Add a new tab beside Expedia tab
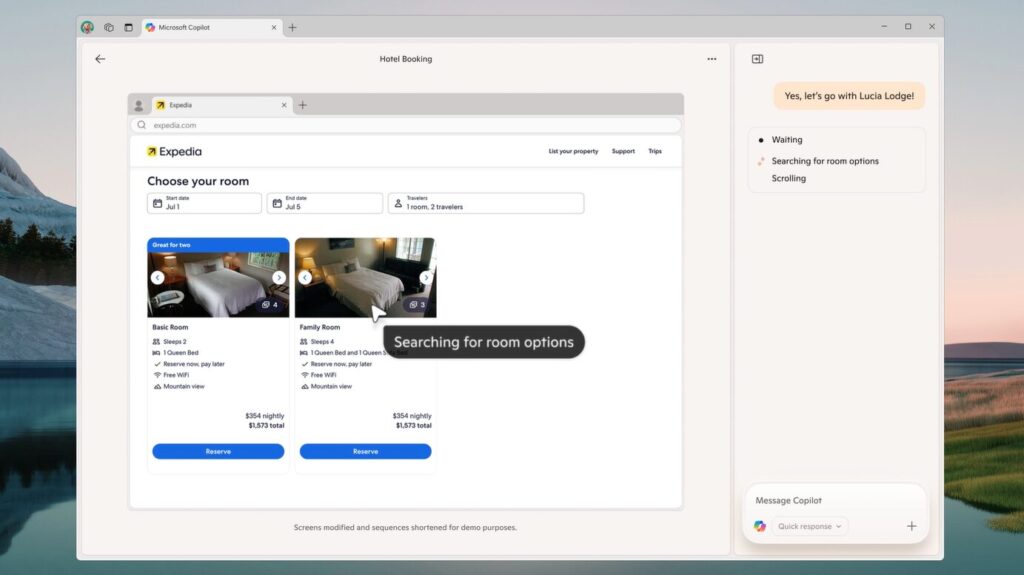This screenshot has width=1024, height=575. (302, 105)
